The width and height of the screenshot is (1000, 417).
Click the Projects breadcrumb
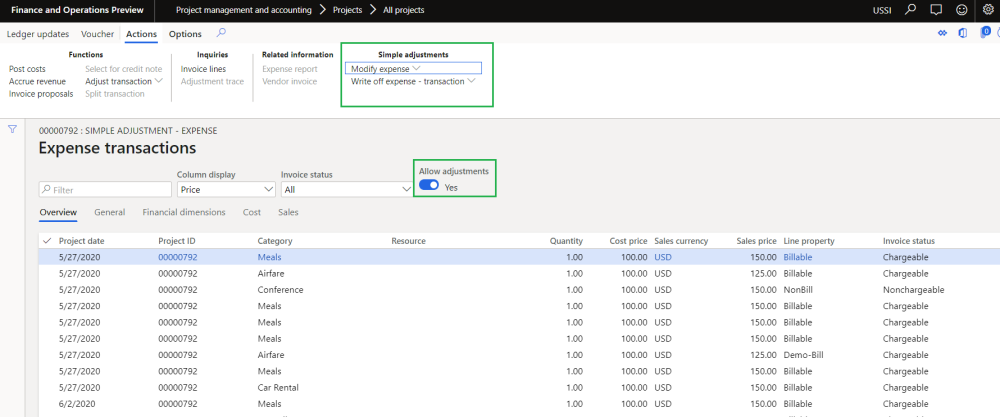click(x=348, y=10)
